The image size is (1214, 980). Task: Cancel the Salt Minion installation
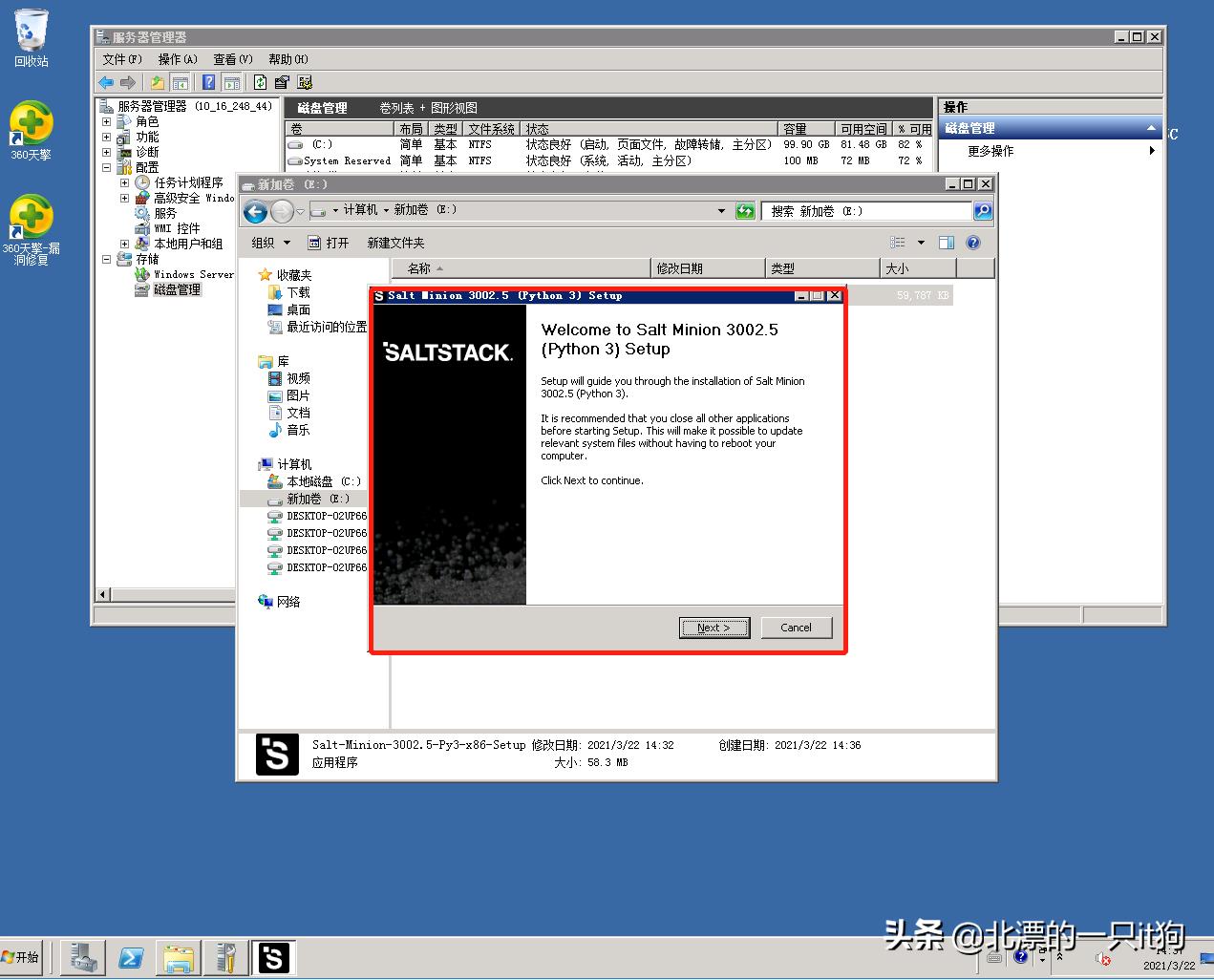tap(796, 628)
